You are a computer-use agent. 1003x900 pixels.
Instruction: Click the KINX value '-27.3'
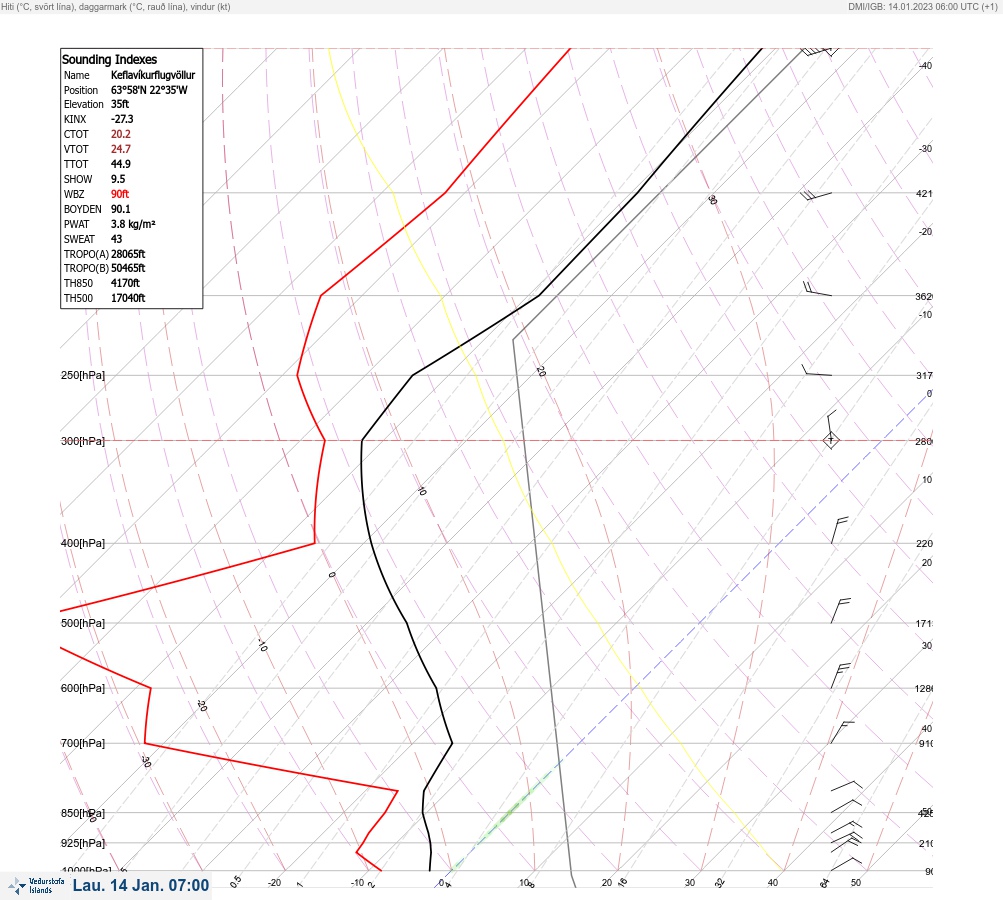pyautogui.click(x=122, y=119)
